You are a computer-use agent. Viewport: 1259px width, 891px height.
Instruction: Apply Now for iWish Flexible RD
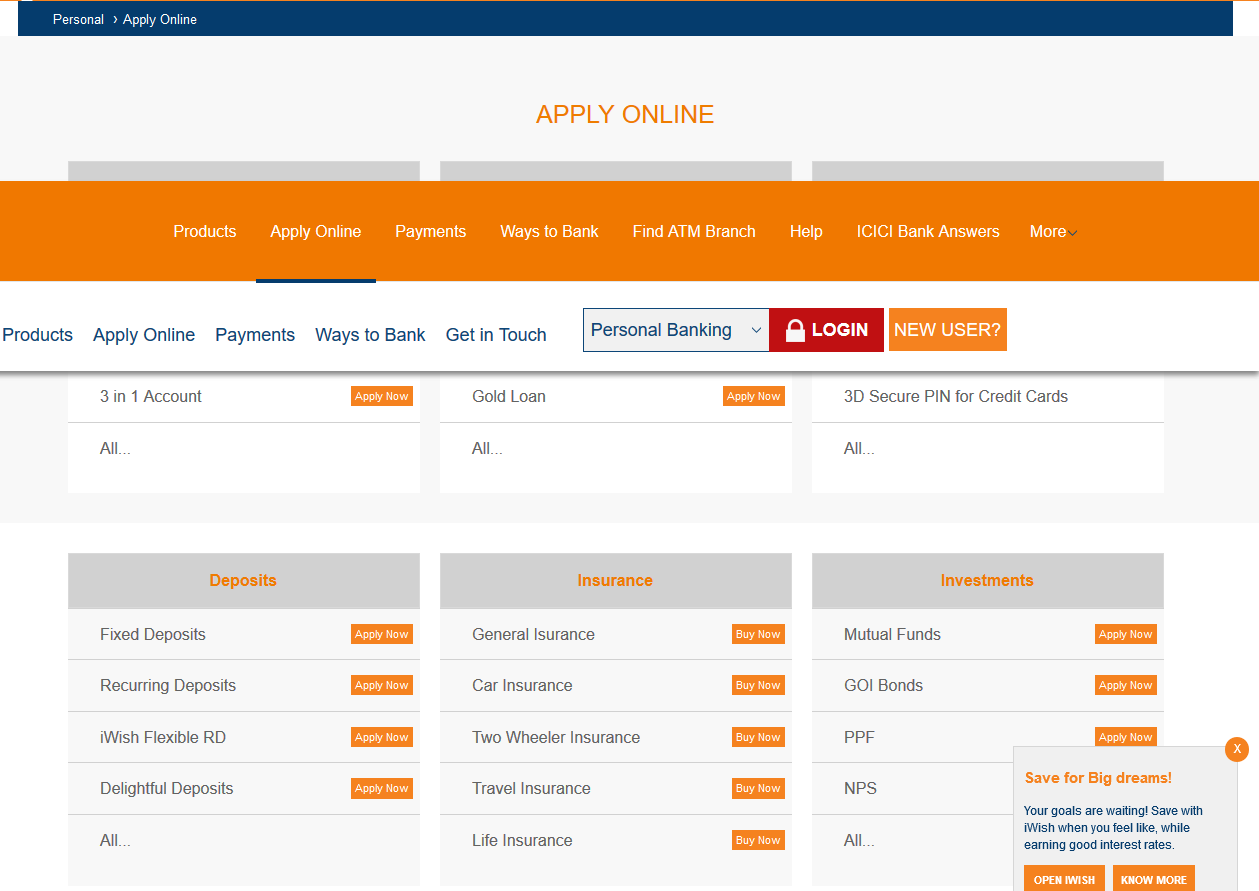[382, 737]
